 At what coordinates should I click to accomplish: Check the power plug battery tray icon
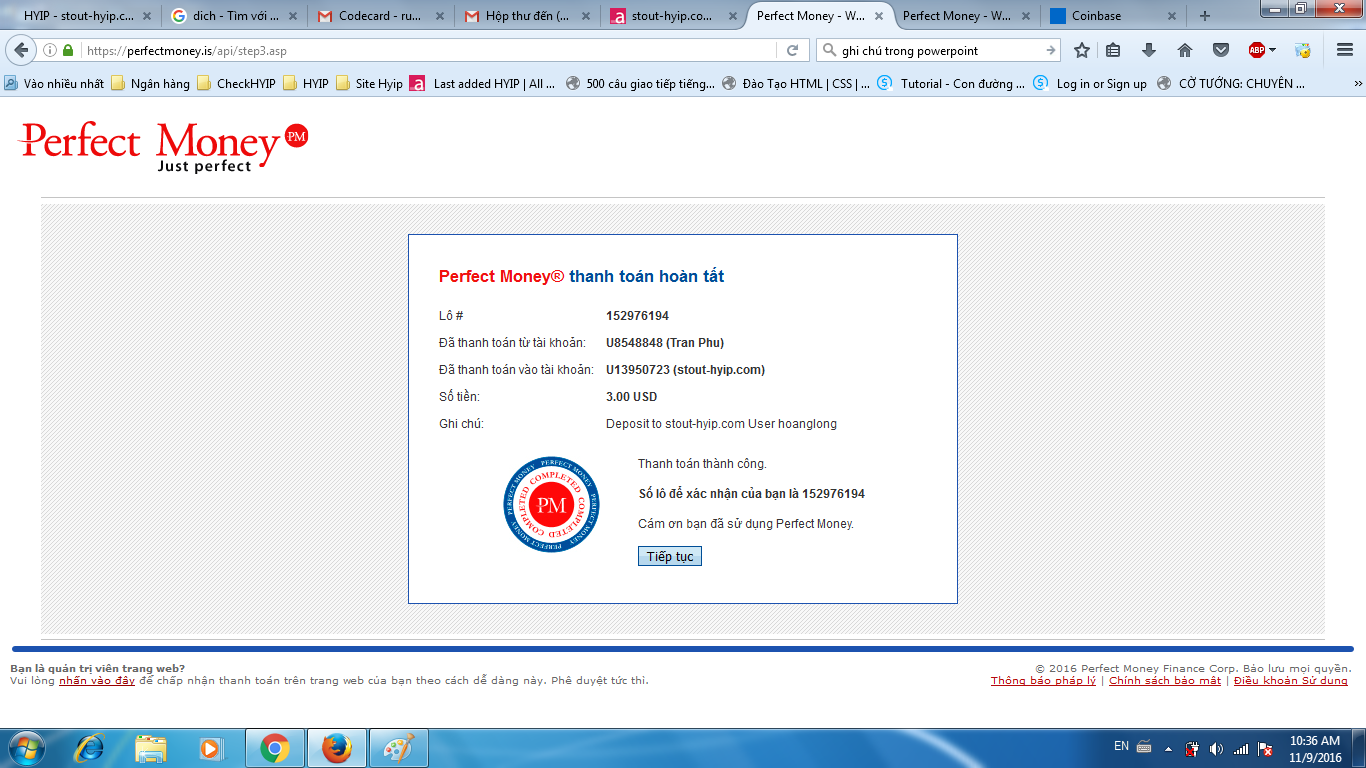tap(1193, 748)
